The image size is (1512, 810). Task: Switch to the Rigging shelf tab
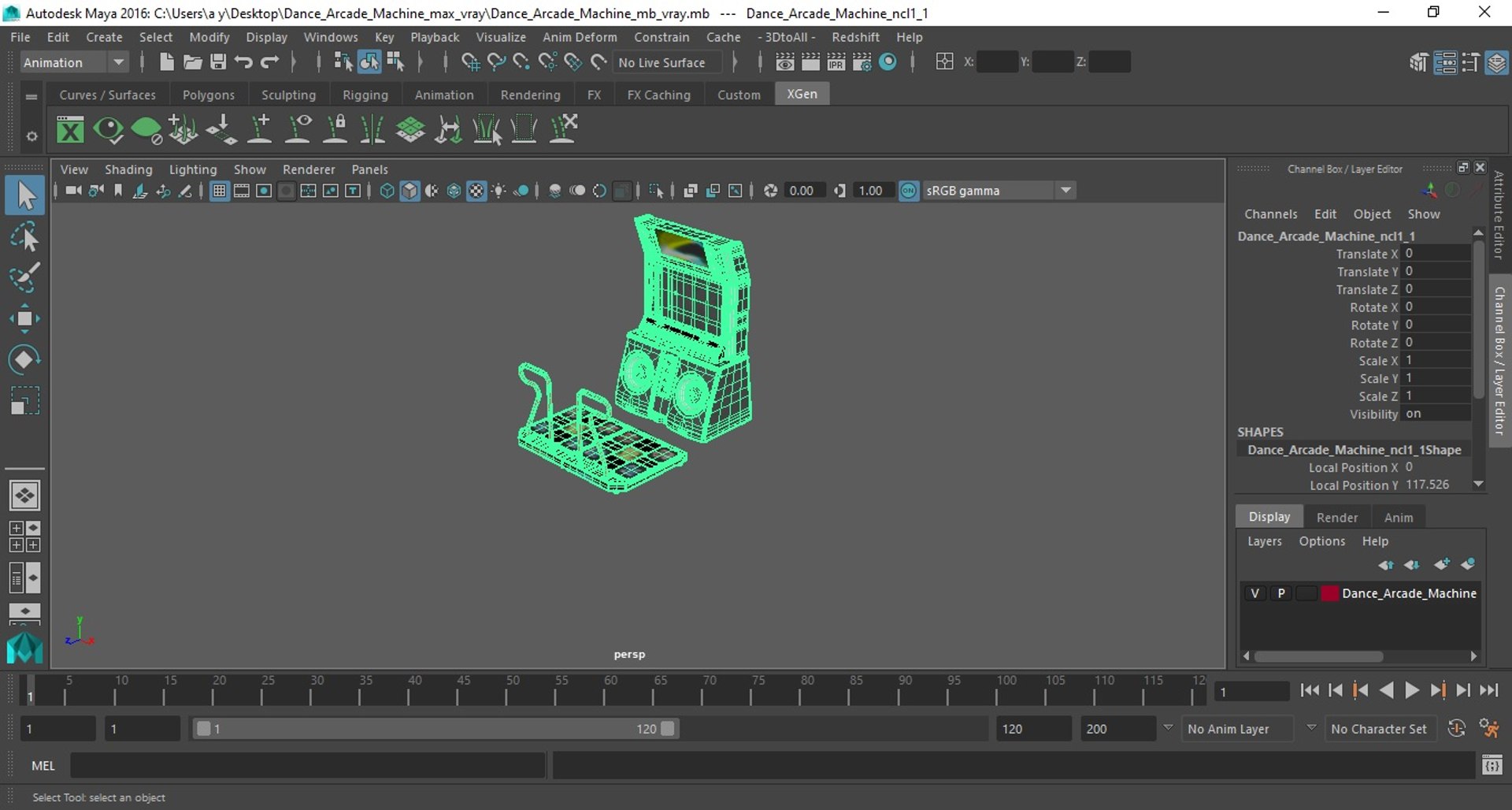point(365,95)
